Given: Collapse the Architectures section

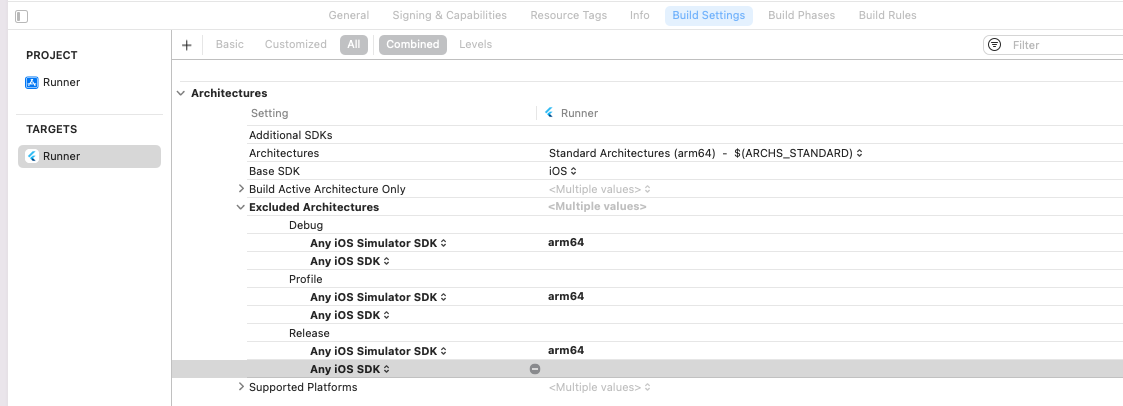Looking at the screenshot, I should tap(181, 93).
